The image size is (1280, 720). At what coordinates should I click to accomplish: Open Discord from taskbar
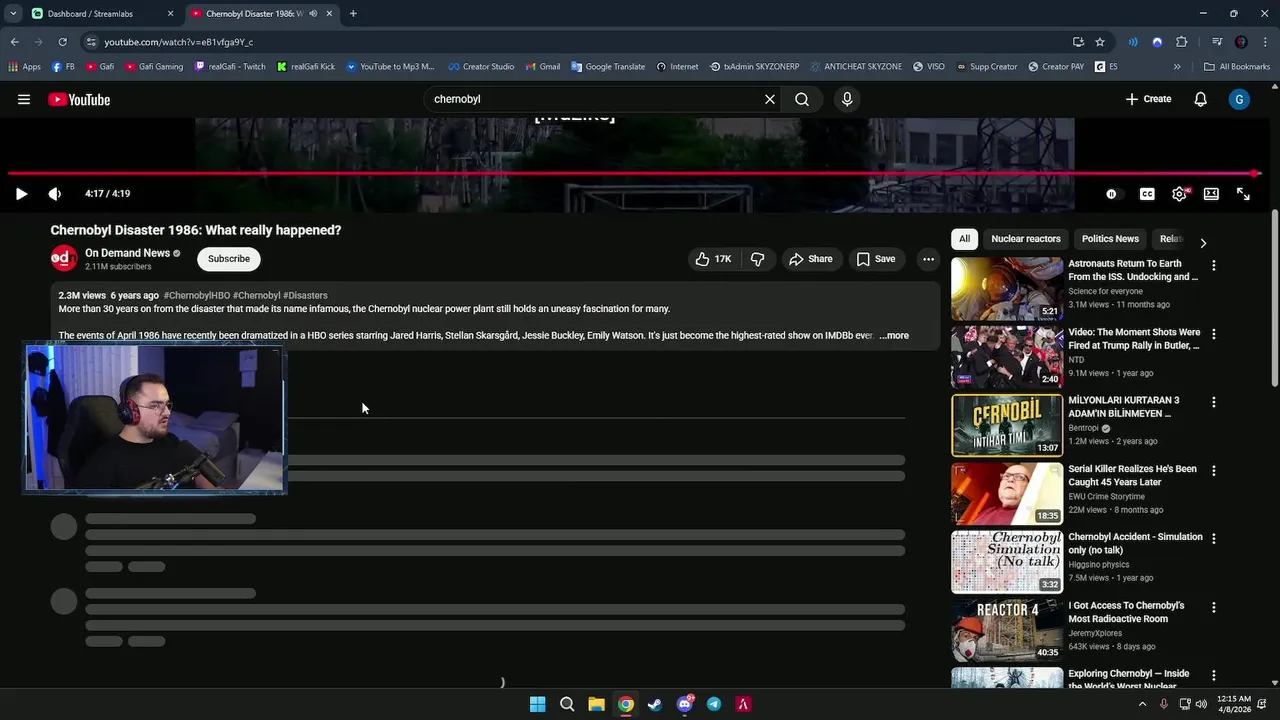click(685, 704)
